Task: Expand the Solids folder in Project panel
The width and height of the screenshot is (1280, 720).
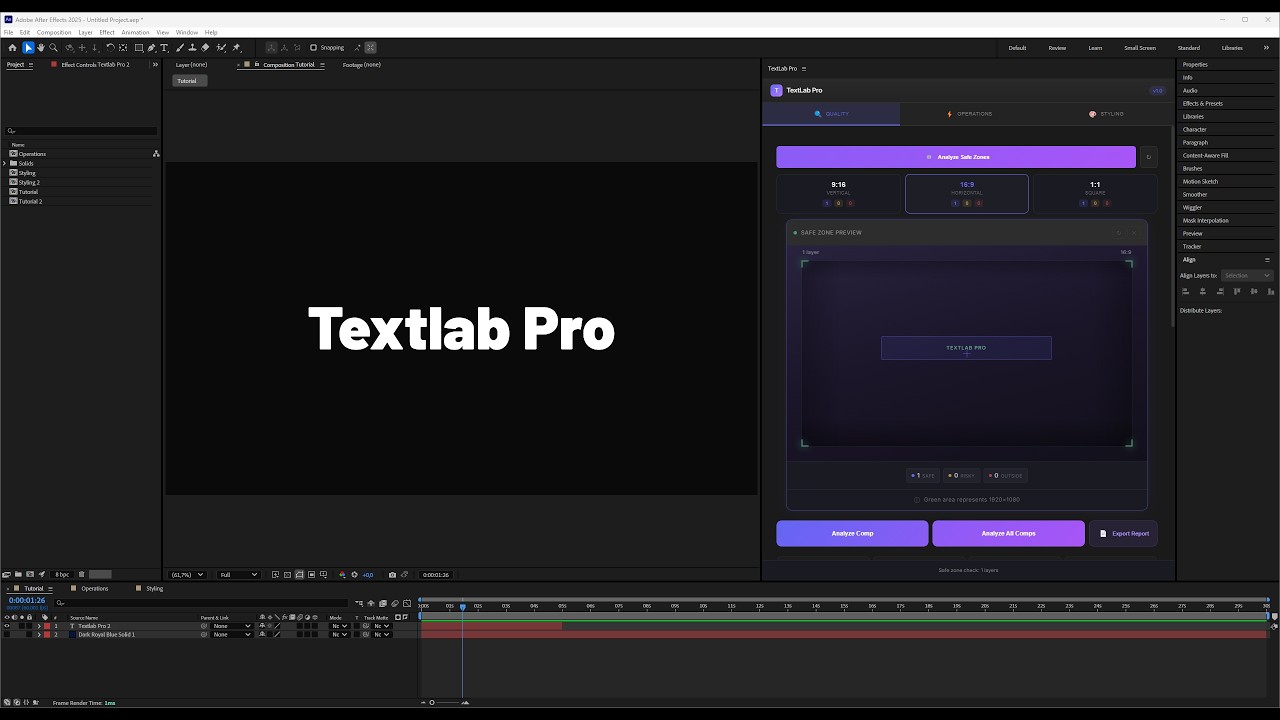Action: [x=4, y=163]
